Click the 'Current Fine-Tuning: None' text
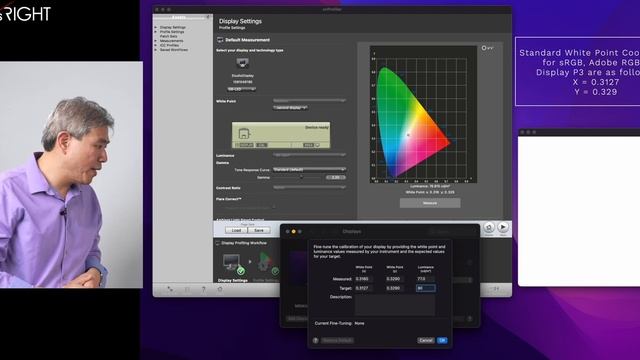 tap(340, 323)
